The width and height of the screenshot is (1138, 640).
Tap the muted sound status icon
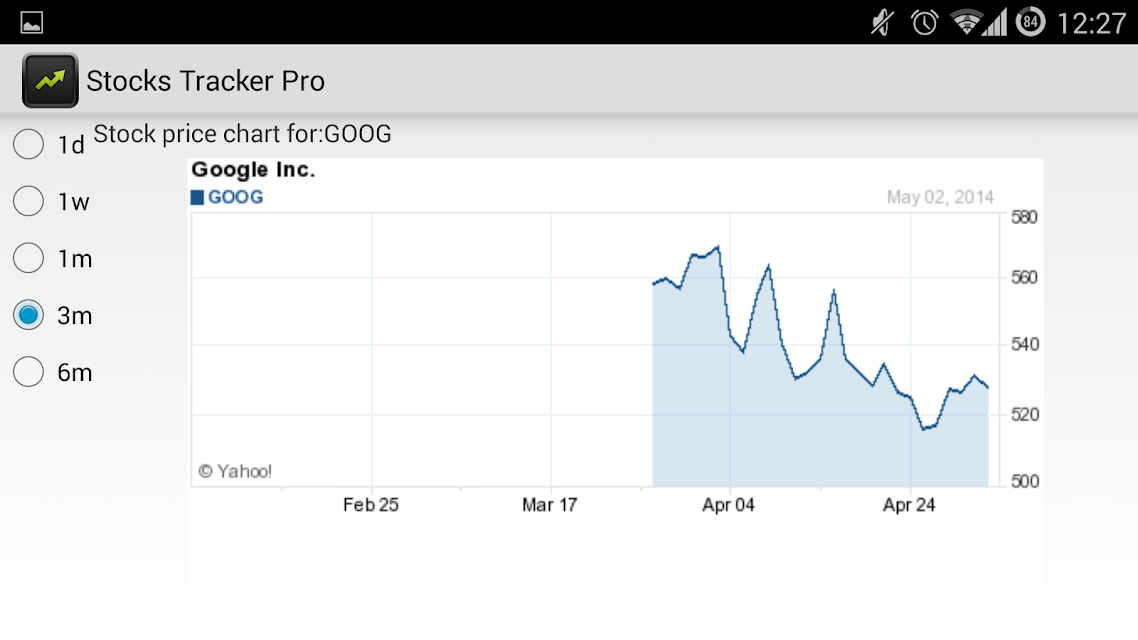click(x=882, y=22)
